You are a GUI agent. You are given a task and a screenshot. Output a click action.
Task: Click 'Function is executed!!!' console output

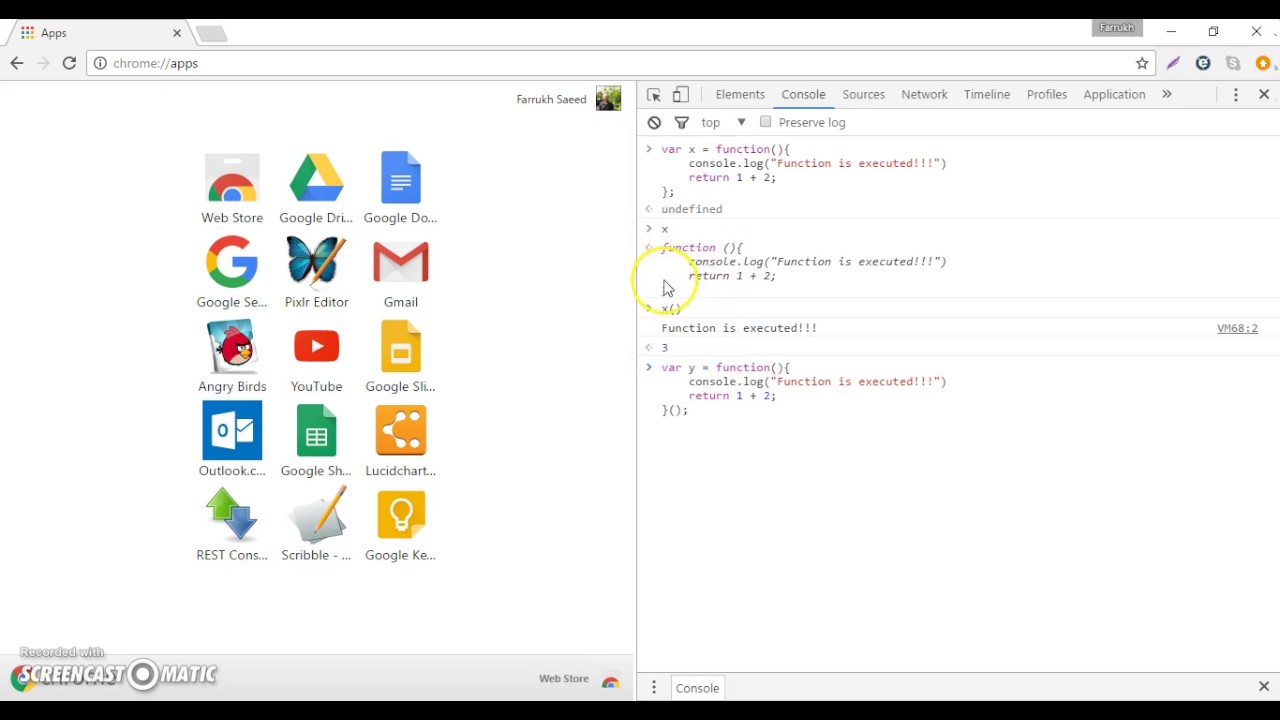[739, 328]
